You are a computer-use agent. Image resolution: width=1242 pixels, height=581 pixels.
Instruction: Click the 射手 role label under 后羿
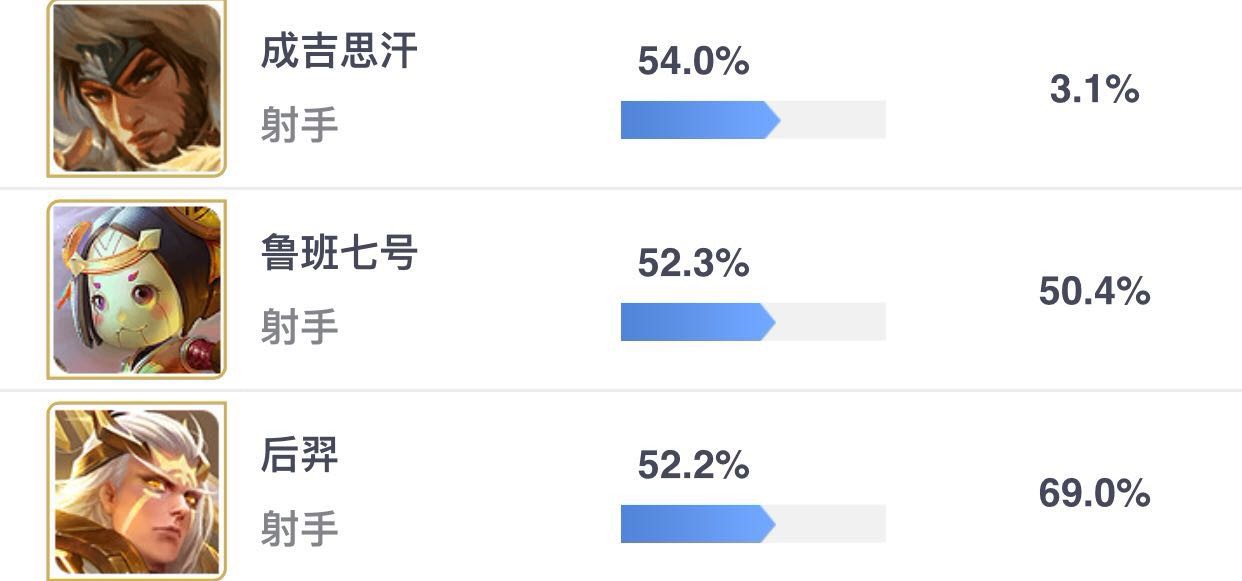coord(300,528)
